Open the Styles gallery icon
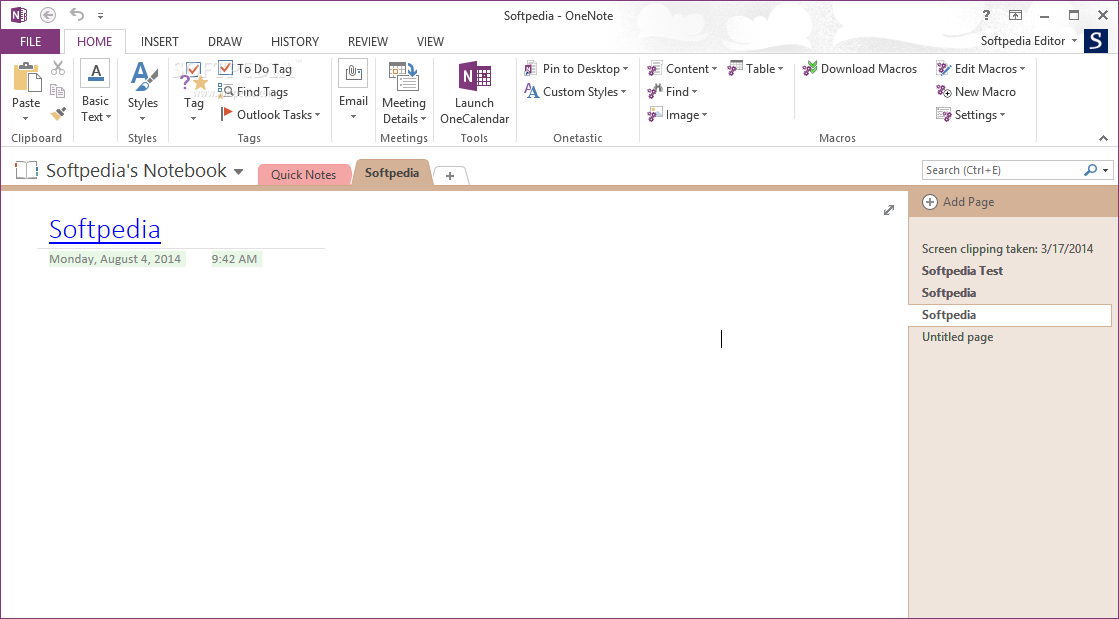 point(143,77)
